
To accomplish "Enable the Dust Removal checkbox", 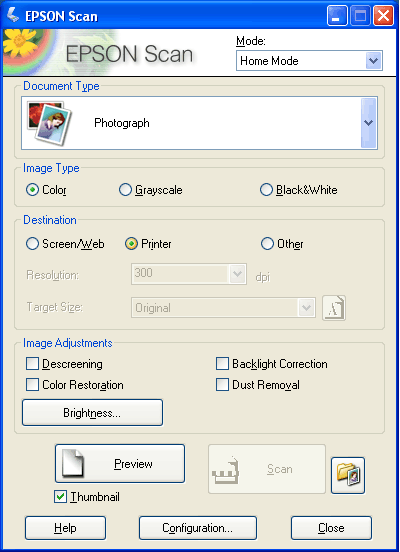I will point(258,385).
